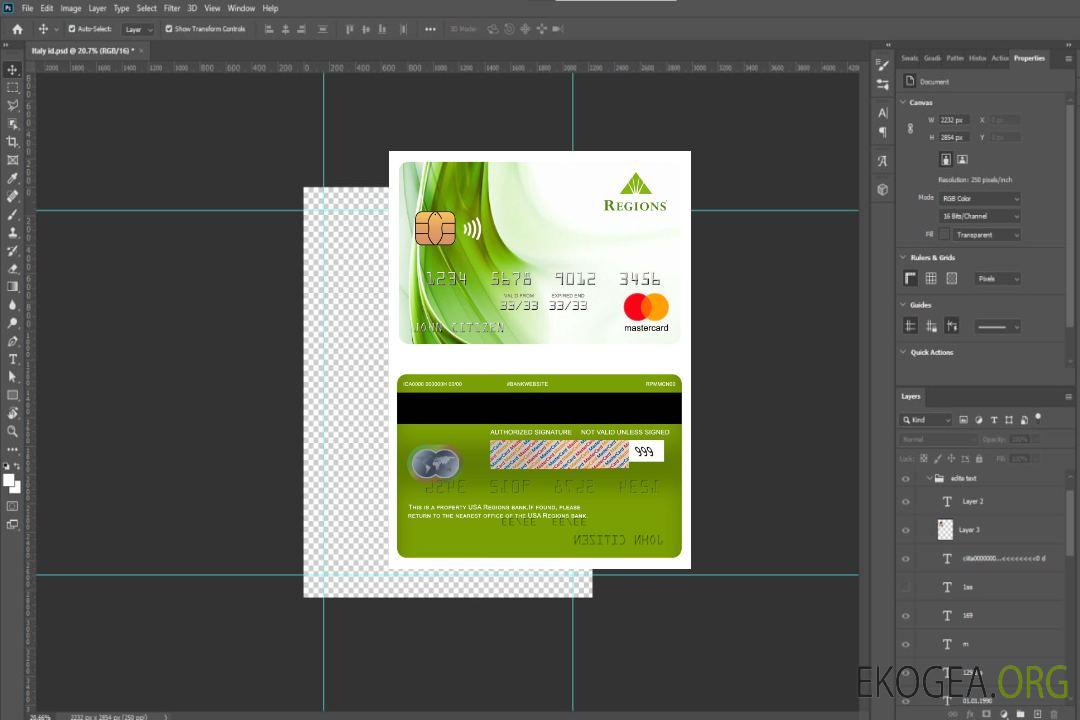Screen dimensions: 1080x720
Task: Click the create new layer button
Action: coord(1037,714)
